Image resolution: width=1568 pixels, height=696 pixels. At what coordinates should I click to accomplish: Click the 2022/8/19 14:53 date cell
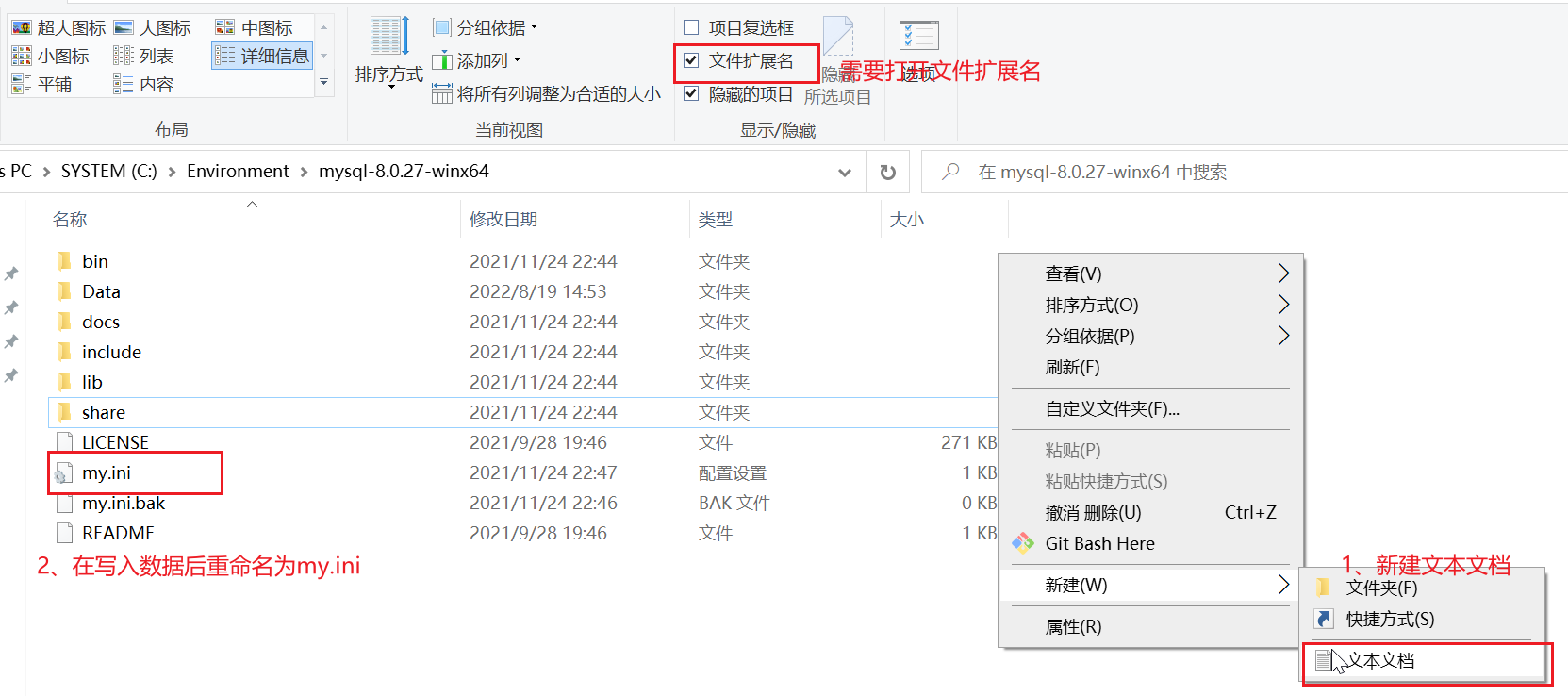tap(537, 291)
